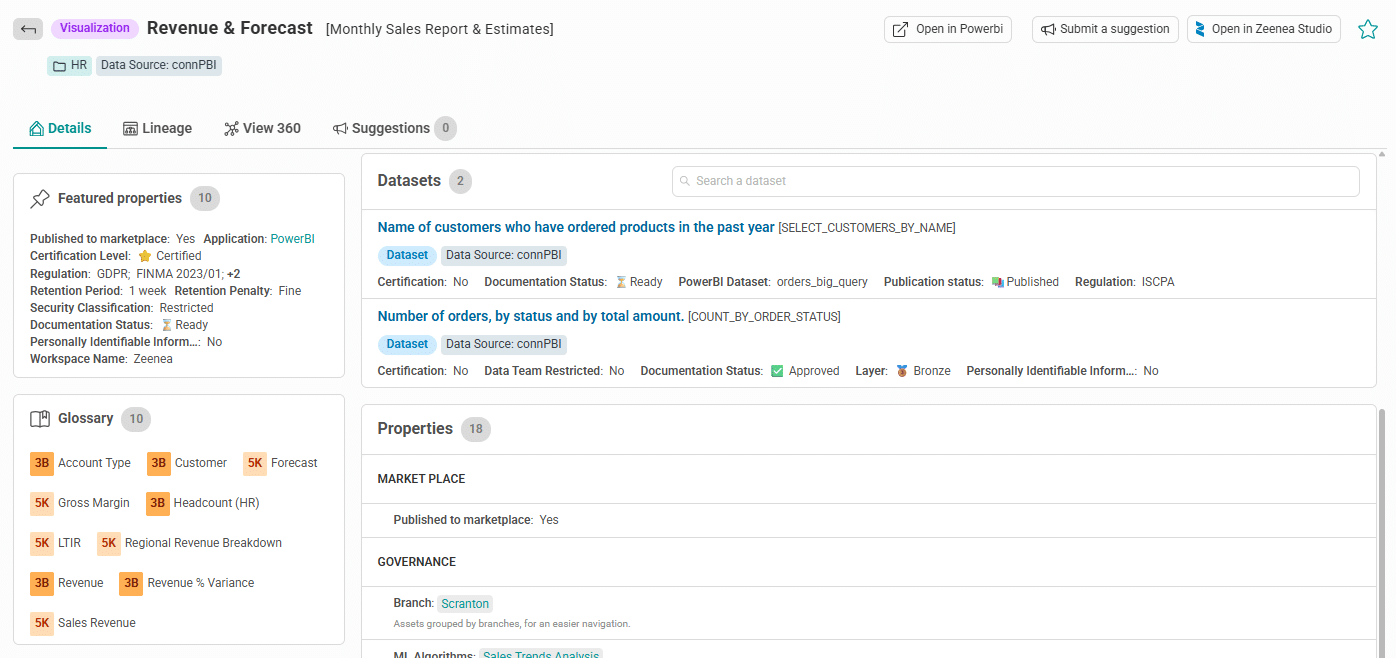Click the "Sales Trends Analysis" ML algorithms link
The width and height of the screenshot is (1396, 658).
540,653
